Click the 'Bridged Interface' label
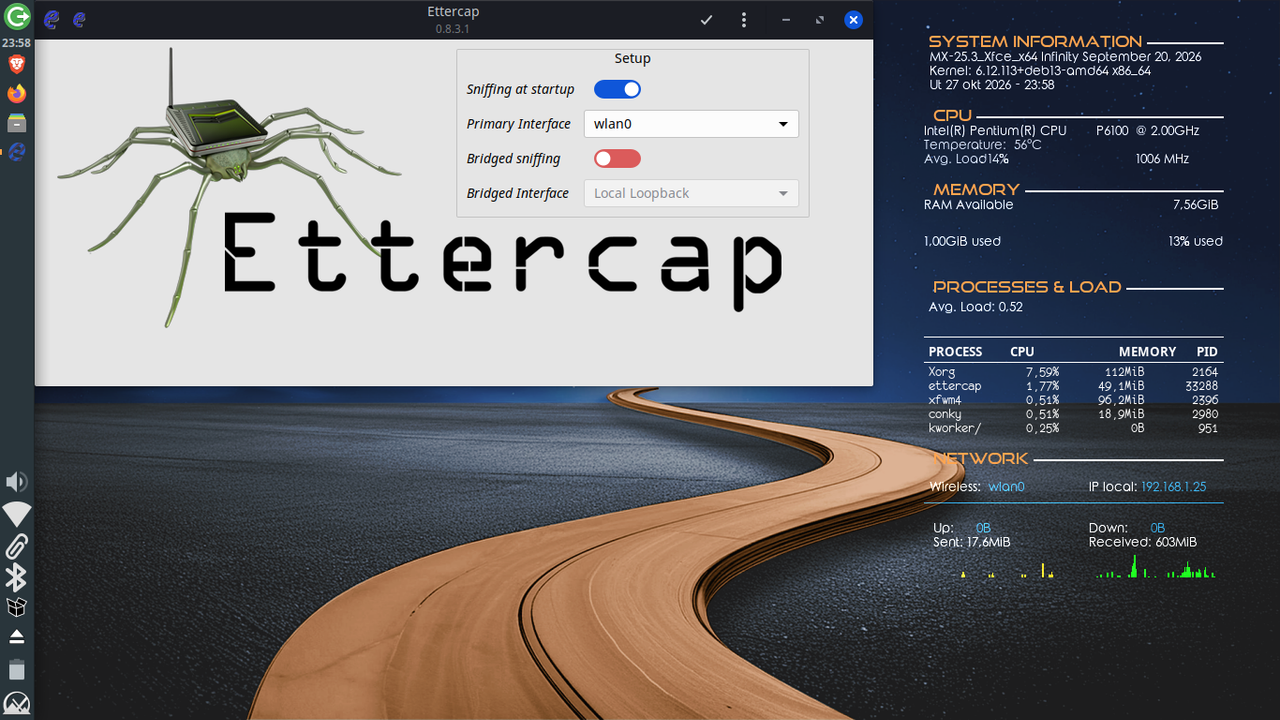This screenshot has width=1280, height=720. [517, 193]
